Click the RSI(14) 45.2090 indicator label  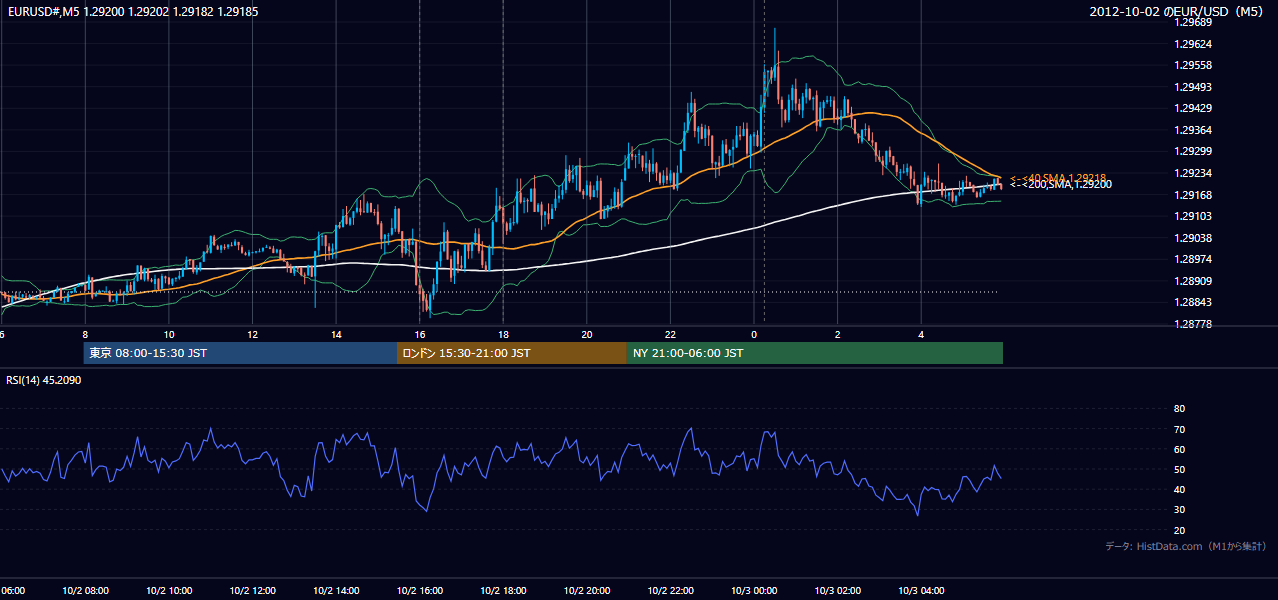coord(44,380)
